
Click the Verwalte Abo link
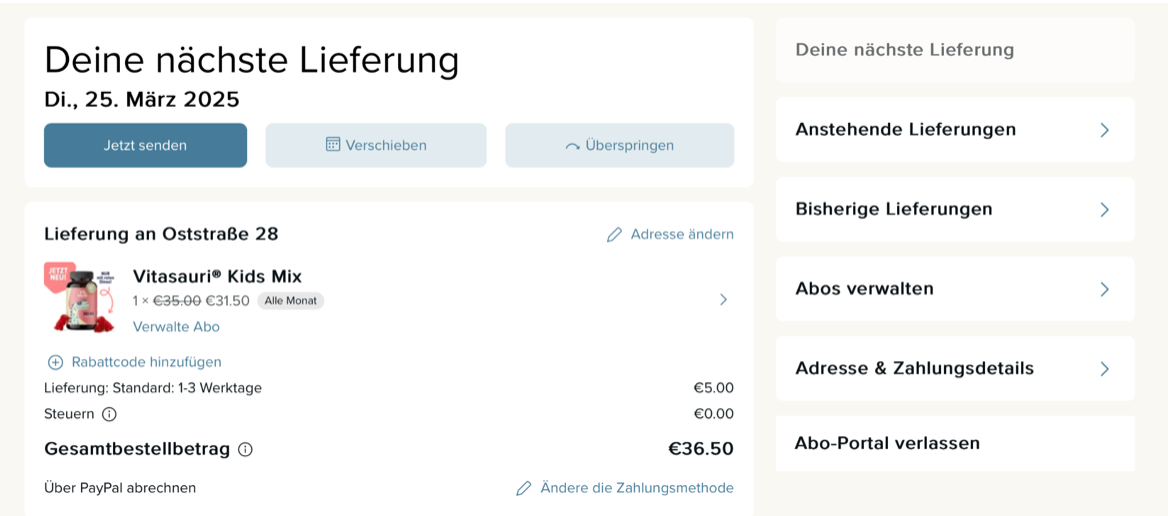pos(176,327)
